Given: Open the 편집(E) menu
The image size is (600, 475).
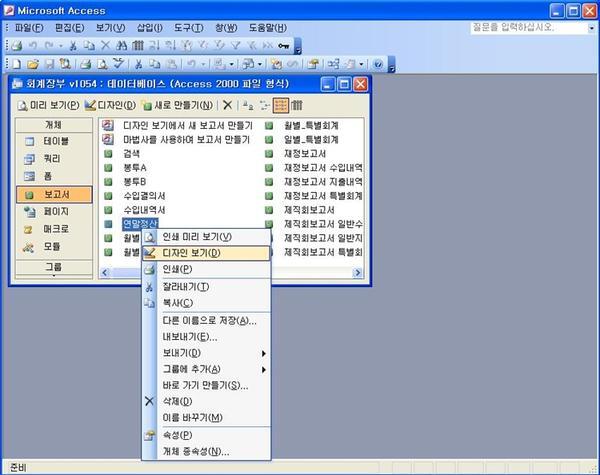Looking at the screenshot, I should tap(70, 28).
